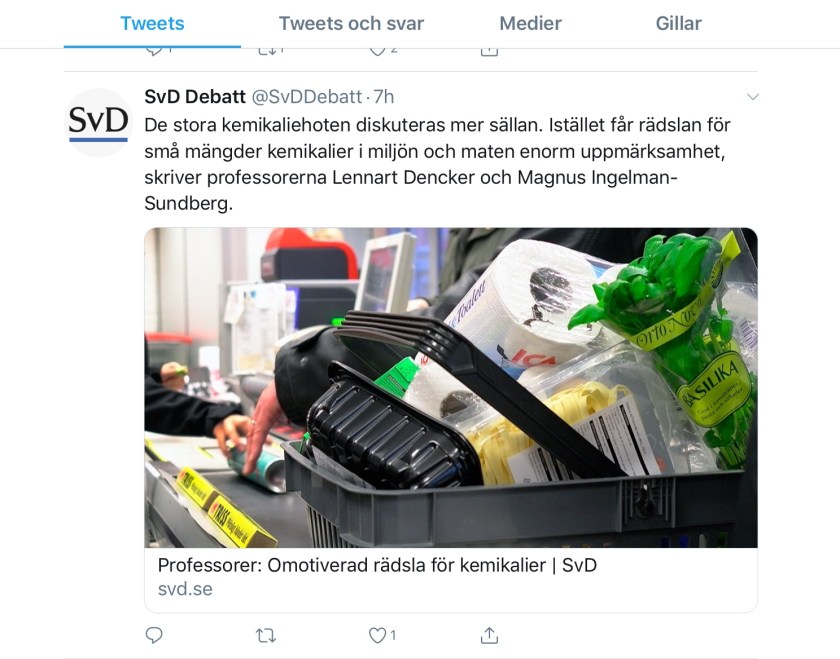Open the SvD Debatt account name
840x659 pixels.
click(x=195, y=96)
